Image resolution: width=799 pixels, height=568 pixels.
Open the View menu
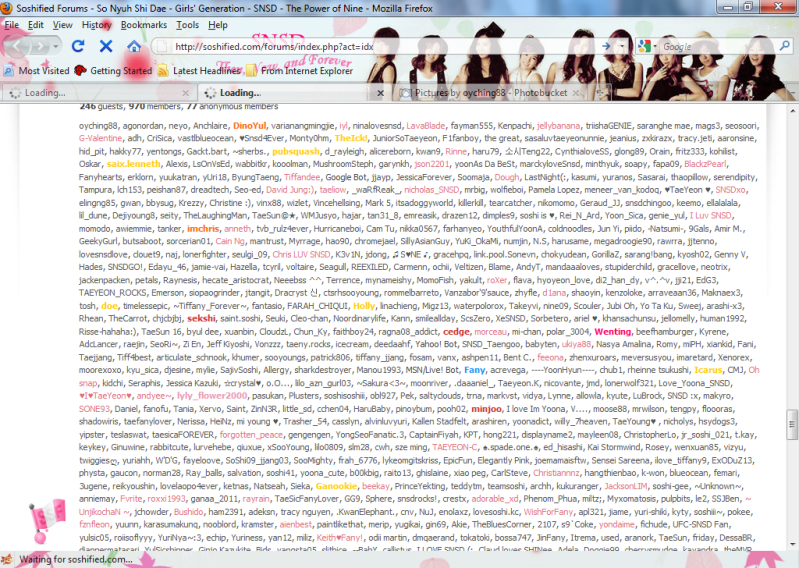point(62,25)
